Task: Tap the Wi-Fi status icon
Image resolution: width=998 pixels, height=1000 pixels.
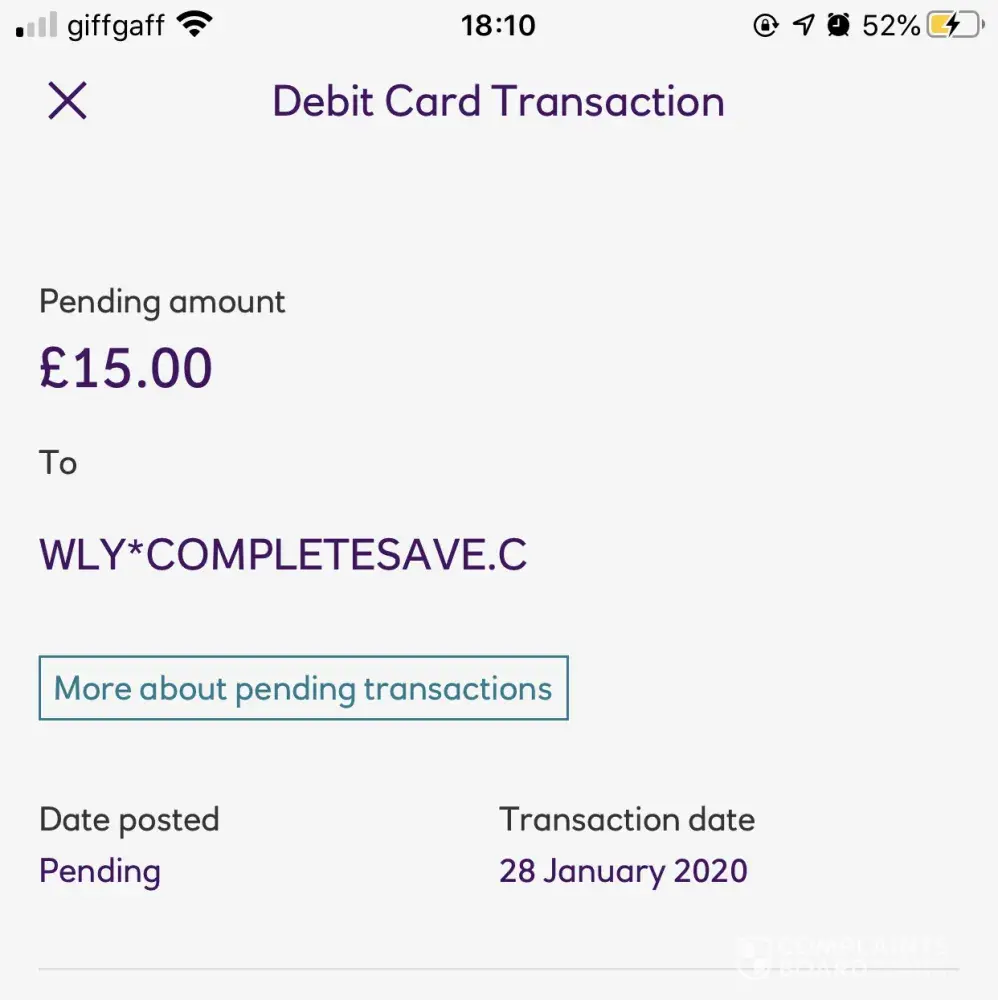Action: [x=195, y=25]
